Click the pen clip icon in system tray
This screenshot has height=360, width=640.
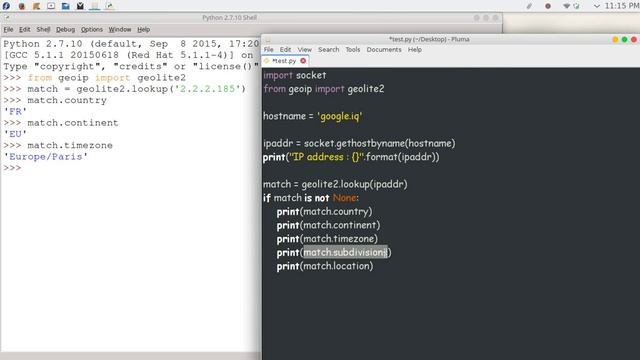[x=529, y=6]
